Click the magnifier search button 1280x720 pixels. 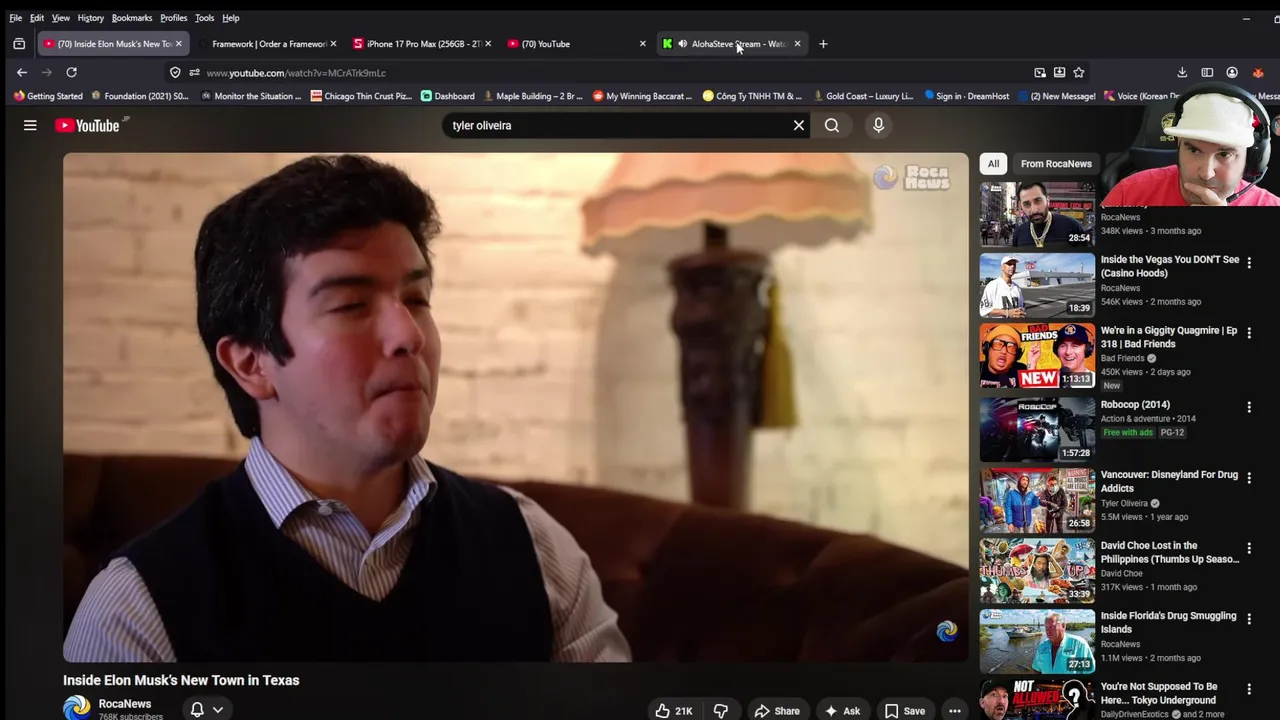(832, 125)
